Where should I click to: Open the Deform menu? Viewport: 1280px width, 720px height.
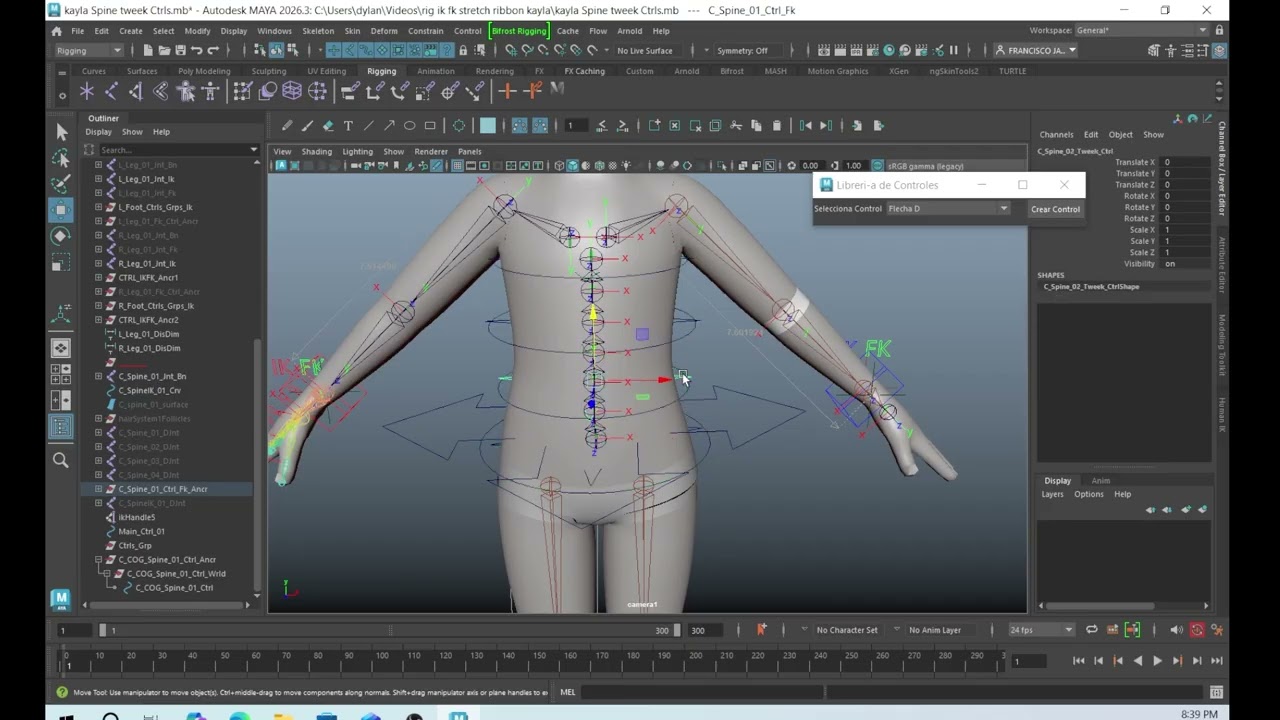point(384,31)
